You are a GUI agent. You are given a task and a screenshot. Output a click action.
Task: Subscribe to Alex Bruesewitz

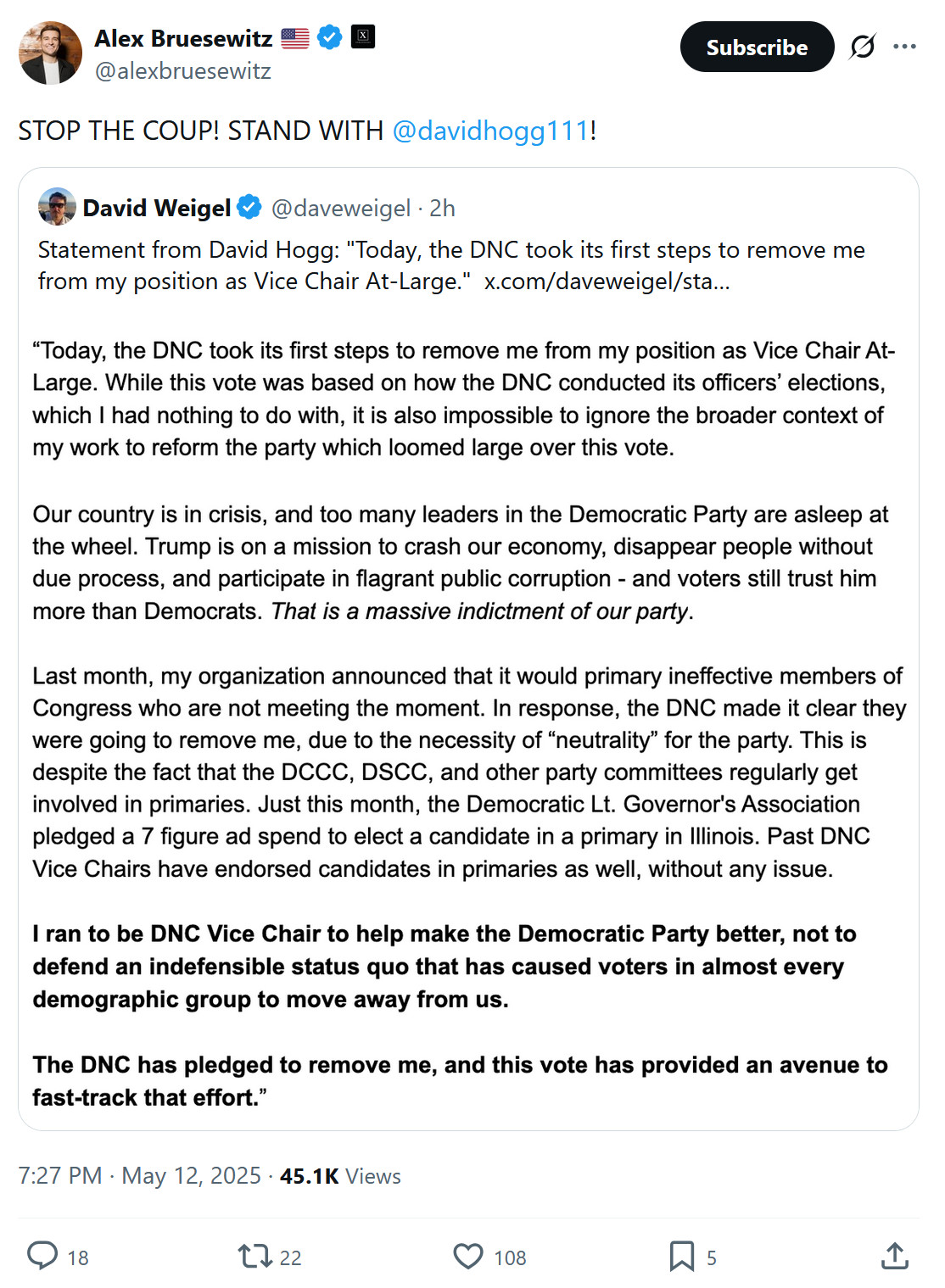click(757, 47)
